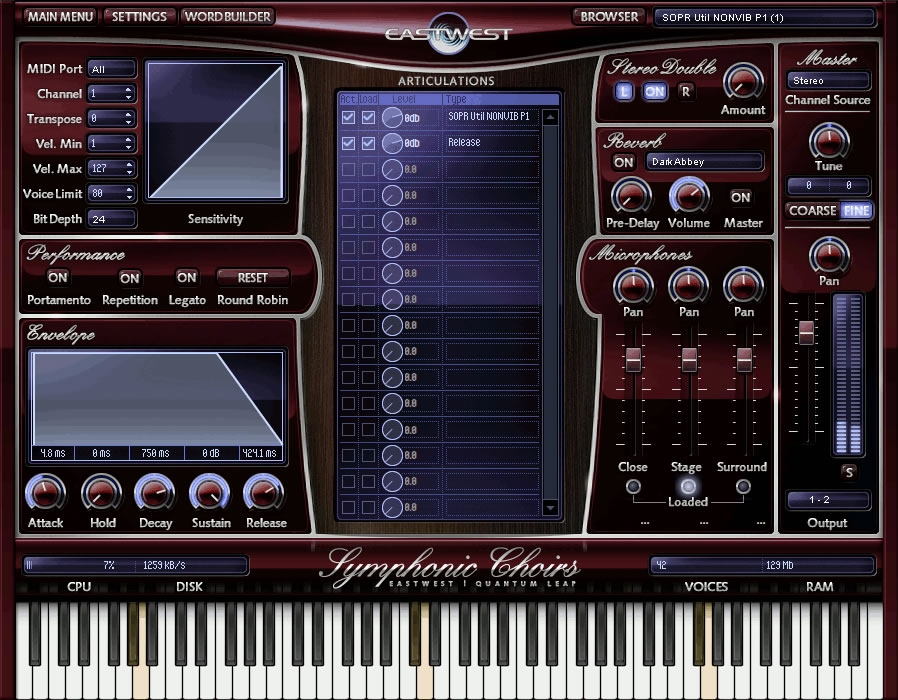Open the 1 - 2 Output dropdown

click(x=828, y=500)
